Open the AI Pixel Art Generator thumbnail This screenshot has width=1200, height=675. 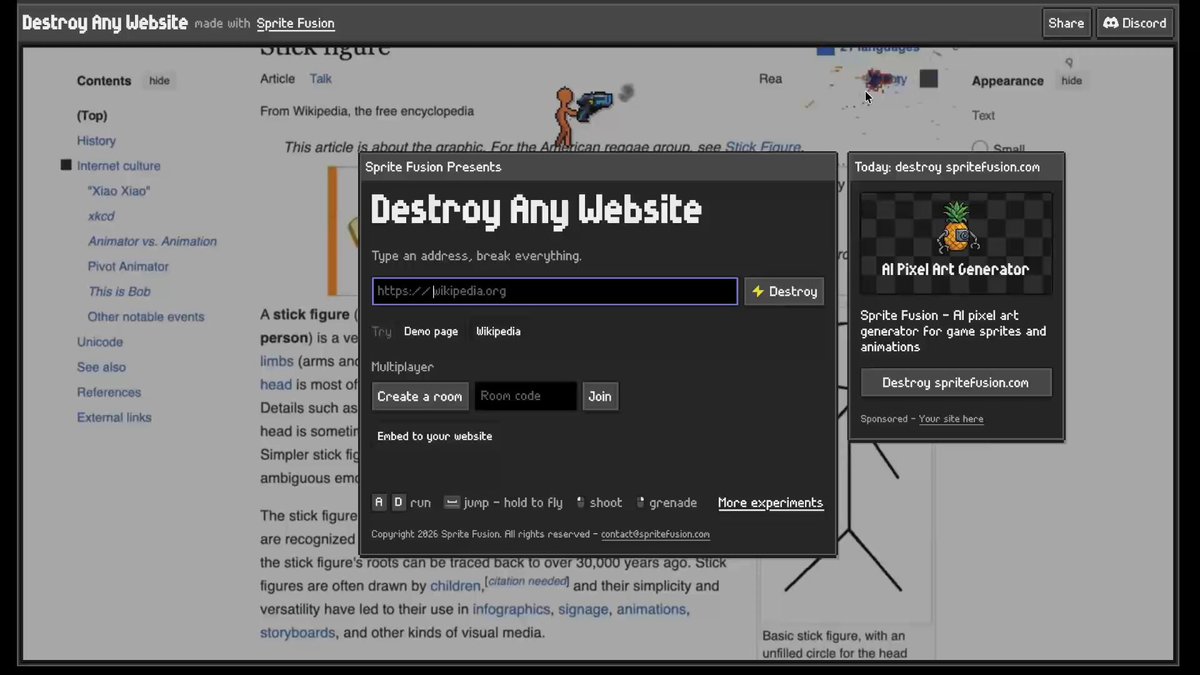coord(956,243)
